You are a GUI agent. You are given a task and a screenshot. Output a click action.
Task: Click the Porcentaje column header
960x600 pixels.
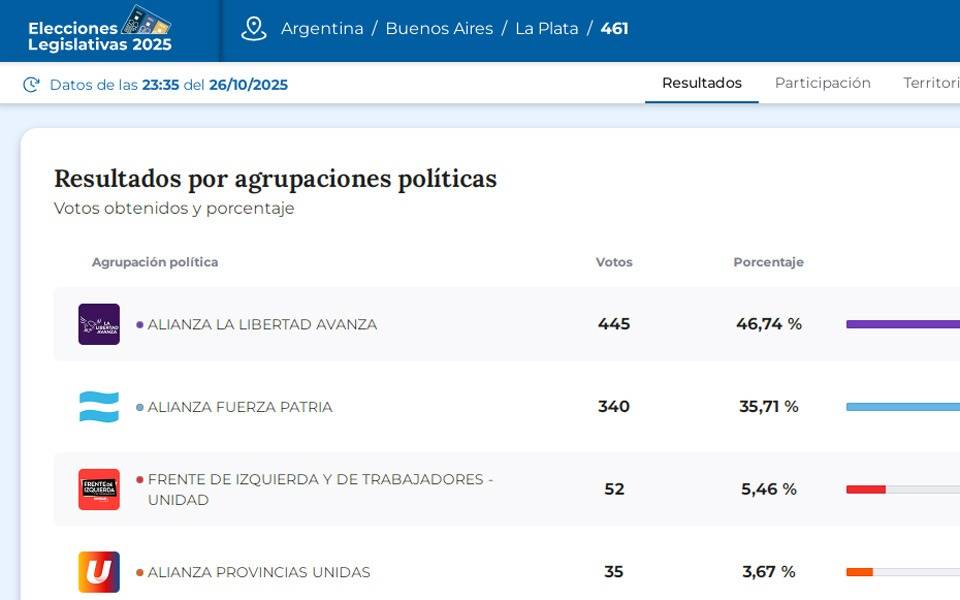[x=768, y=262]
